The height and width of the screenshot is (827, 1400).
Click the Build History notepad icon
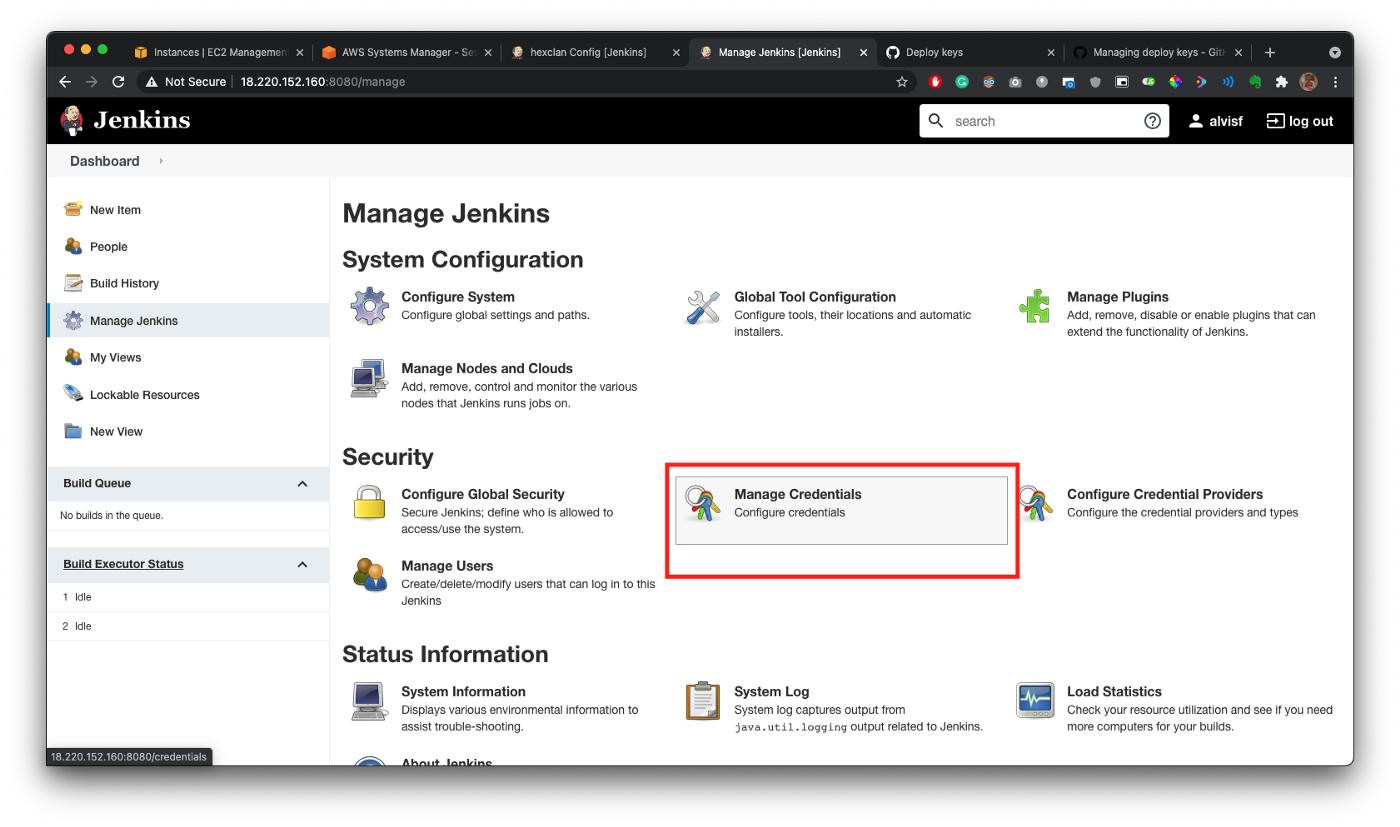(x=73, y=283)
